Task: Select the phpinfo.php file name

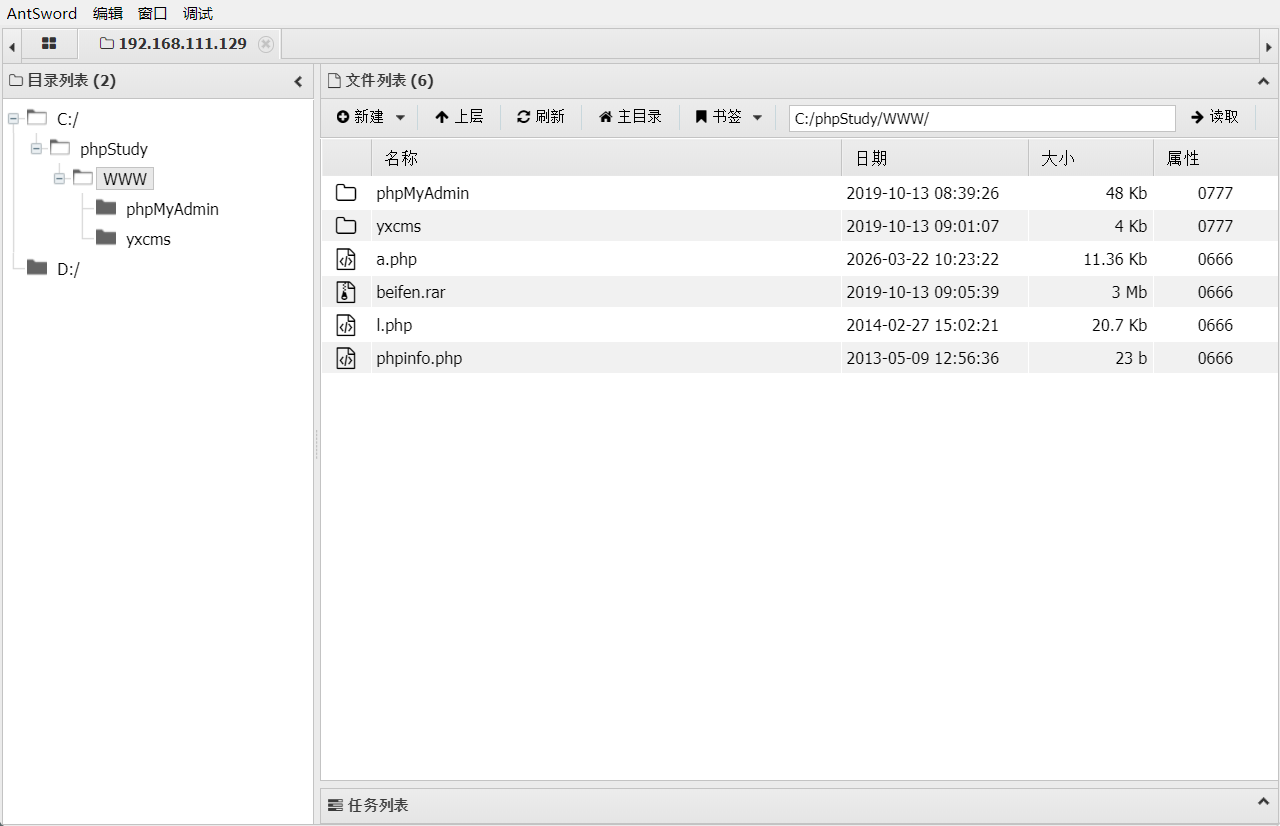Action: pos(419,358)
